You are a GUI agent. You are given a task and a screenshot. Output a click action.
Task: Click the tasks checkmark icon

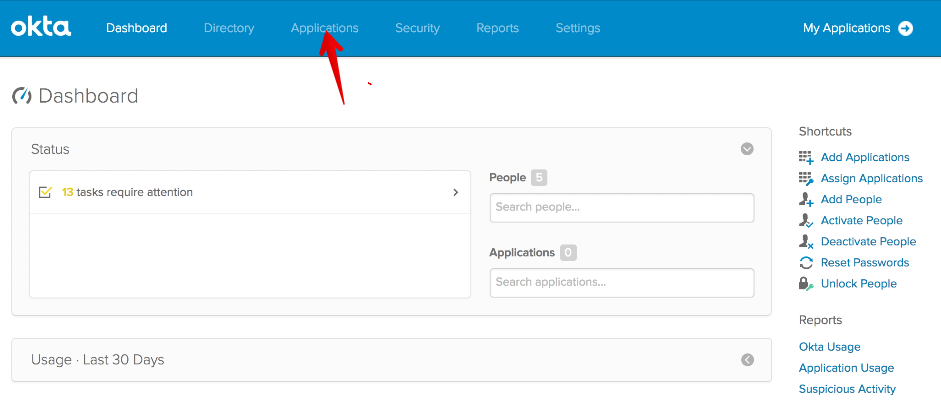coord(45,193)
